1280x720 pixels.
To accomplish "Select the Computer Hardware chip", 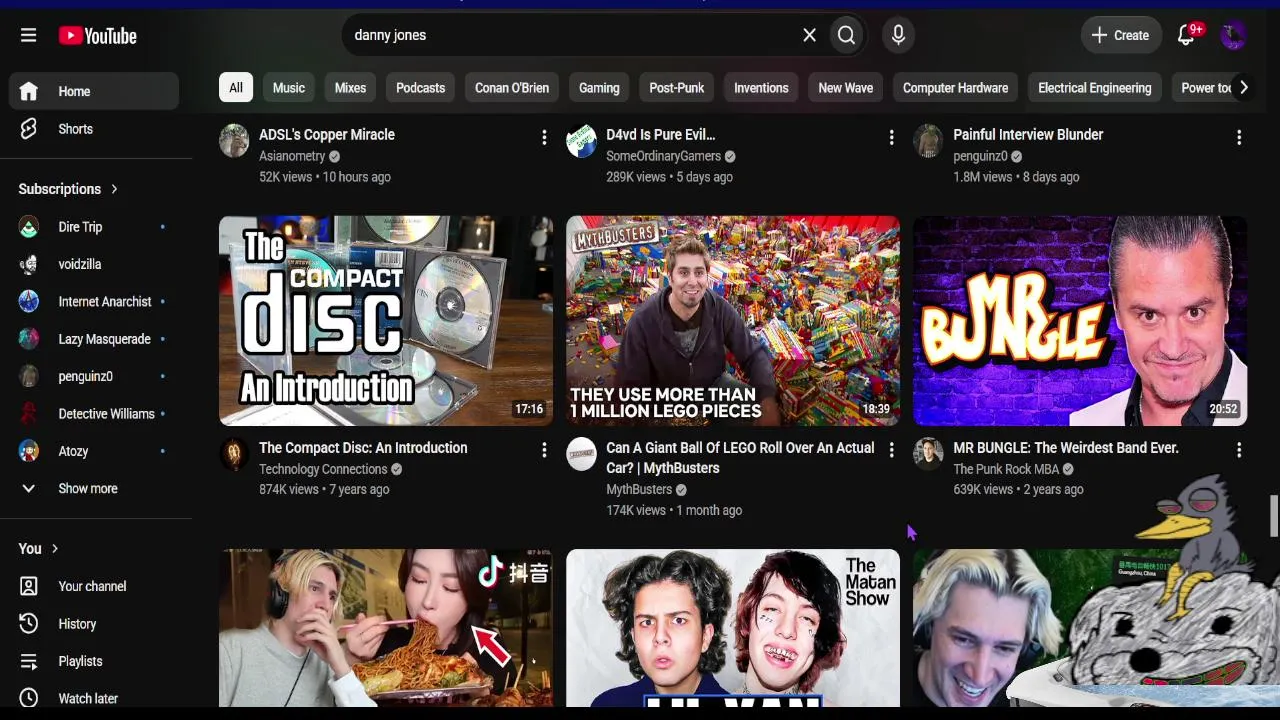I will [x=955, y=88].
